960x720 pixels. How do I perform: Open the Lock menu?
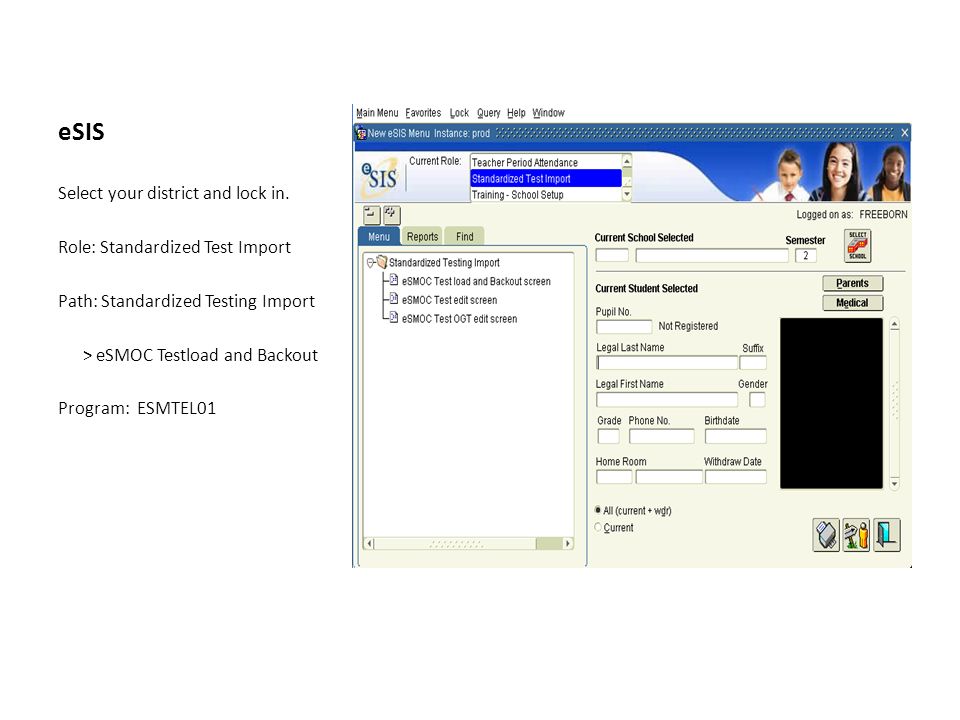[459, 113]
